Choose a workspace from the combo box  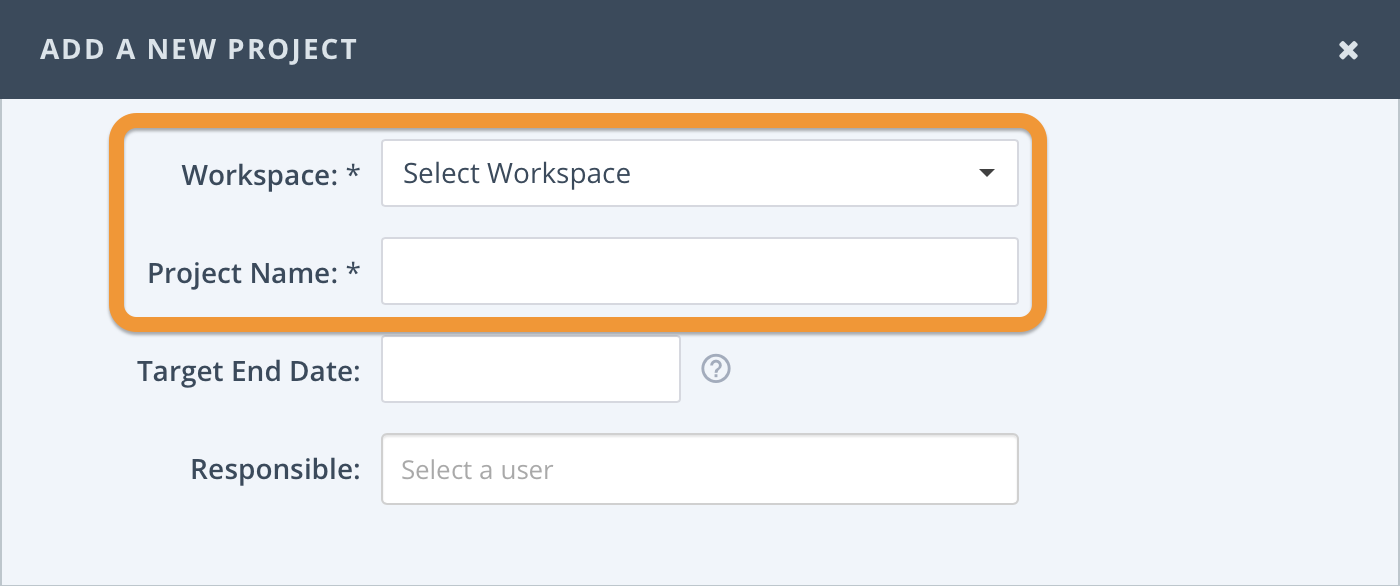tap(700, 172)
